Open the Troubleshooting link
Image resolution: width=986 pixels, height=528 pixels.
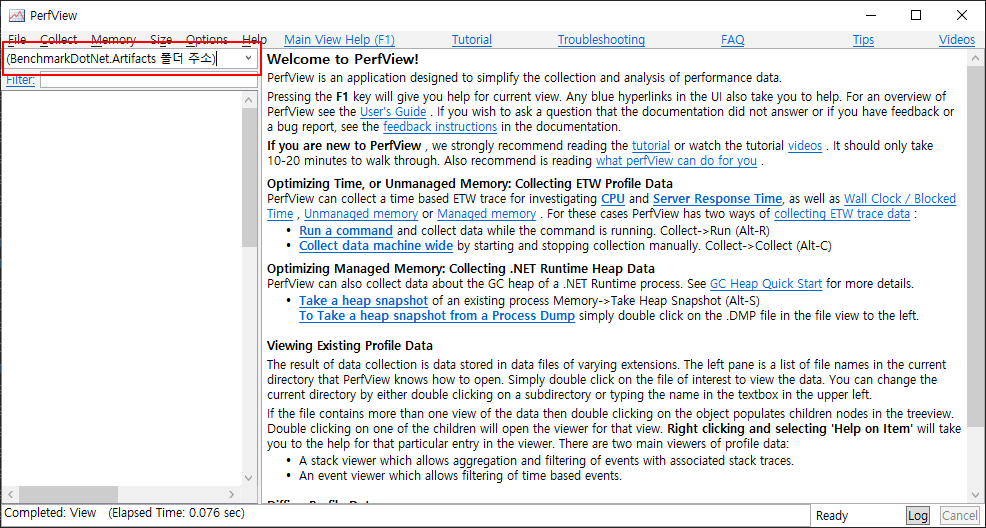[x=601, y=40]
